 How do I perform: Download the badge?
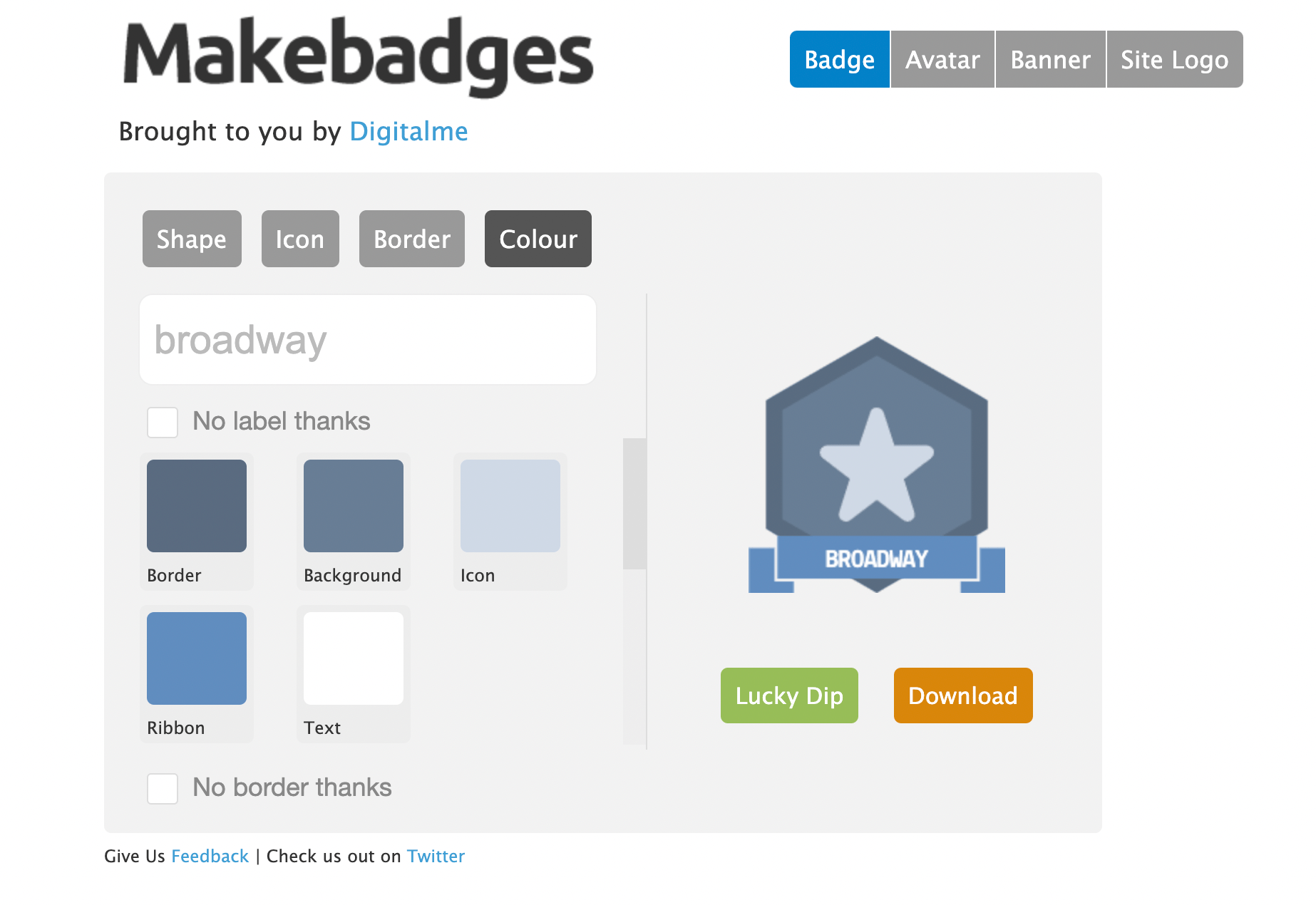[963, 695]
